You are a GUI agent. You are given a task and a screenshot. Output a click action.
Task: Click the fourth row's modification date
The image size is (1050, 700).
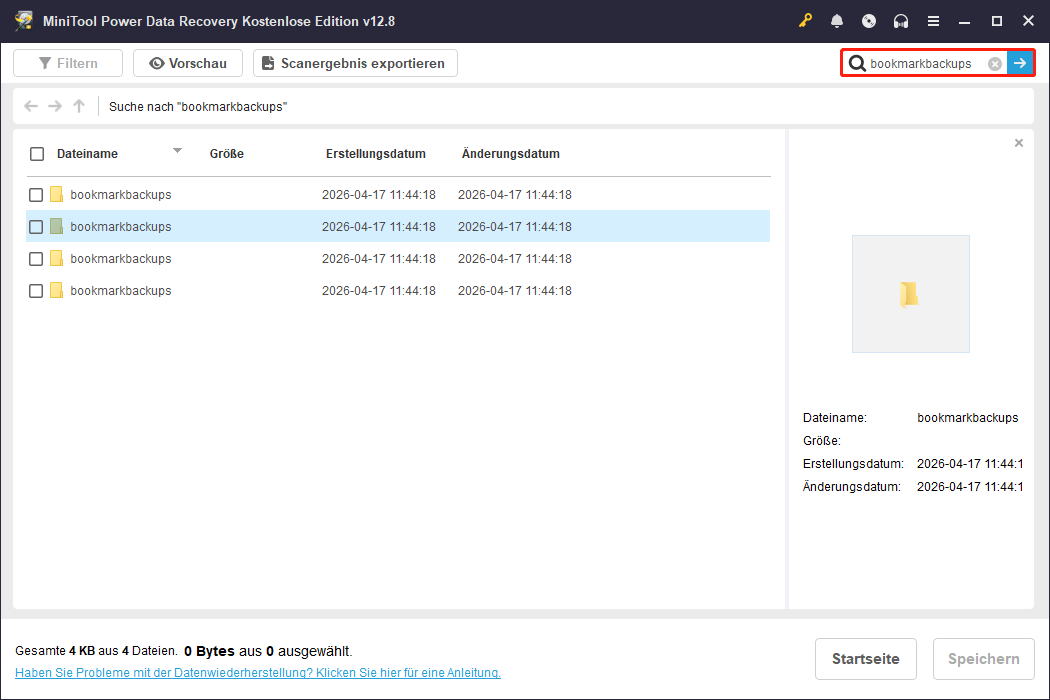click(514, 291)
